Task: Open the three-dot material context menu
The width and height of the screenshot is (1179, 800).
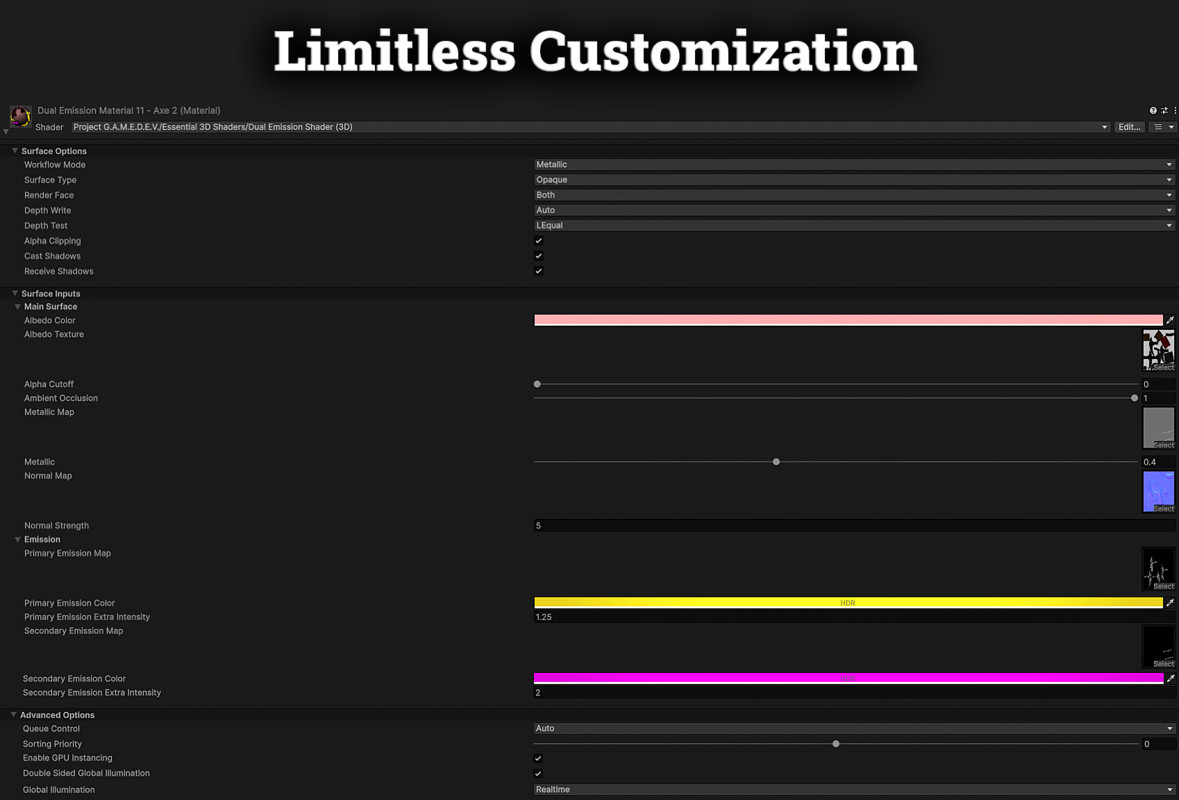Action: click(1174, 111)
